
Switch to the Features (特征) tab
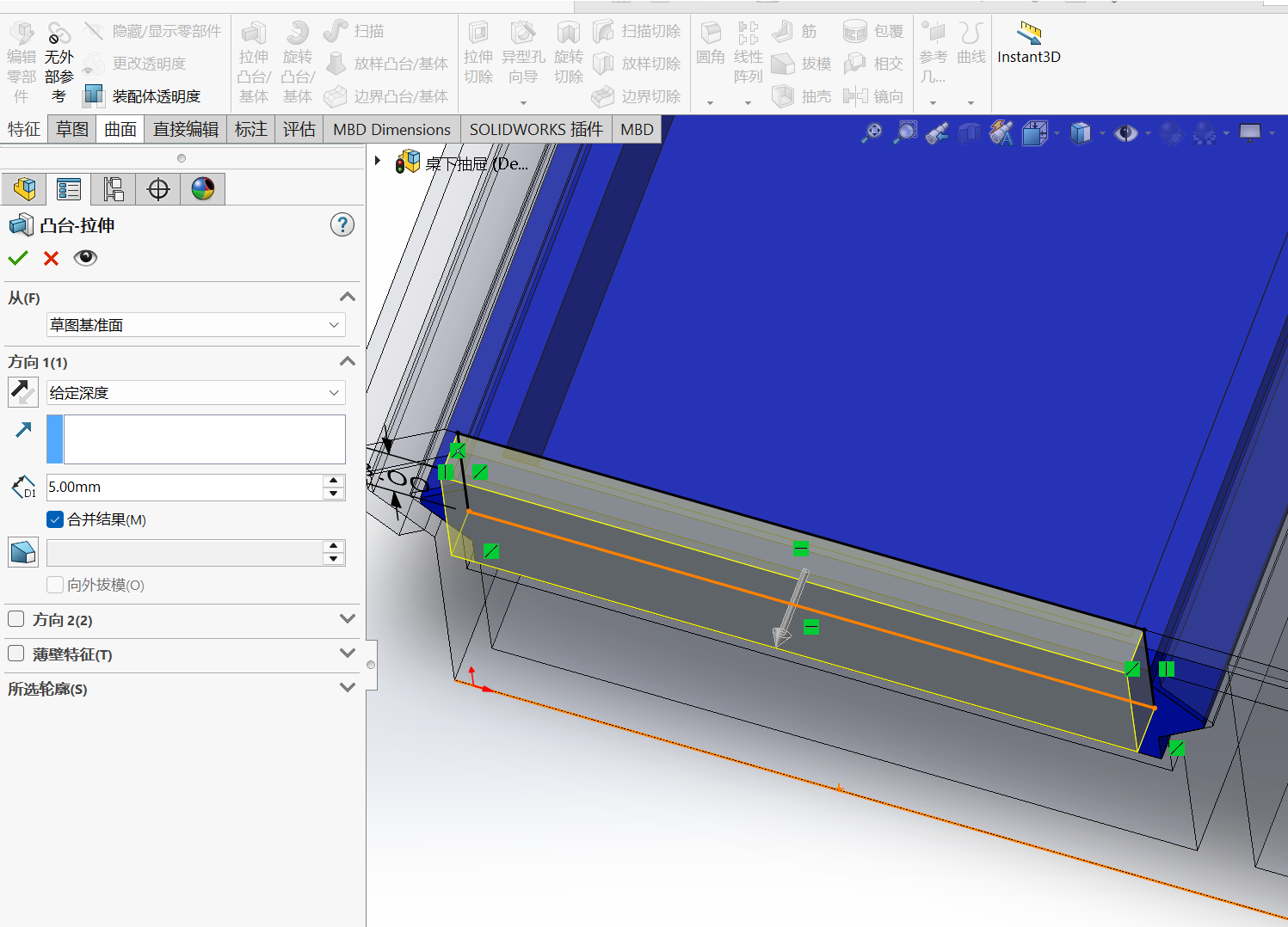(24, 129)
